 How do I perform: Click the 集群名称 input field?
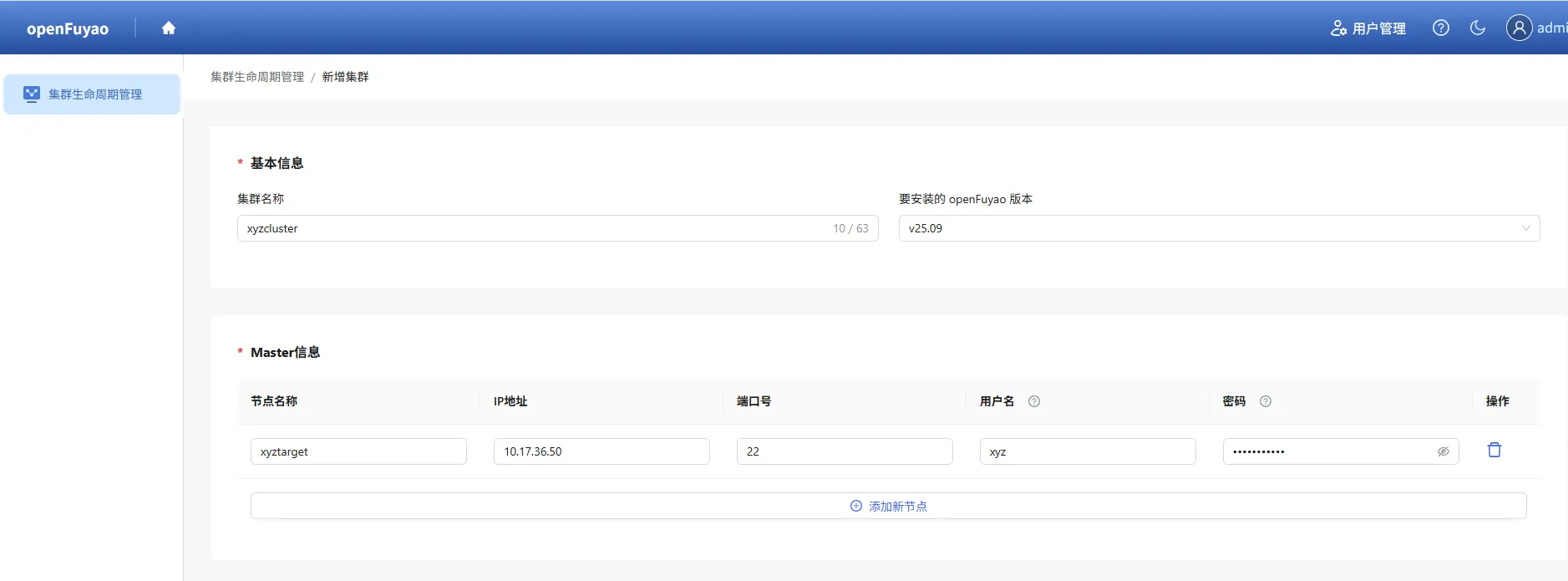(x=535, y=228)
